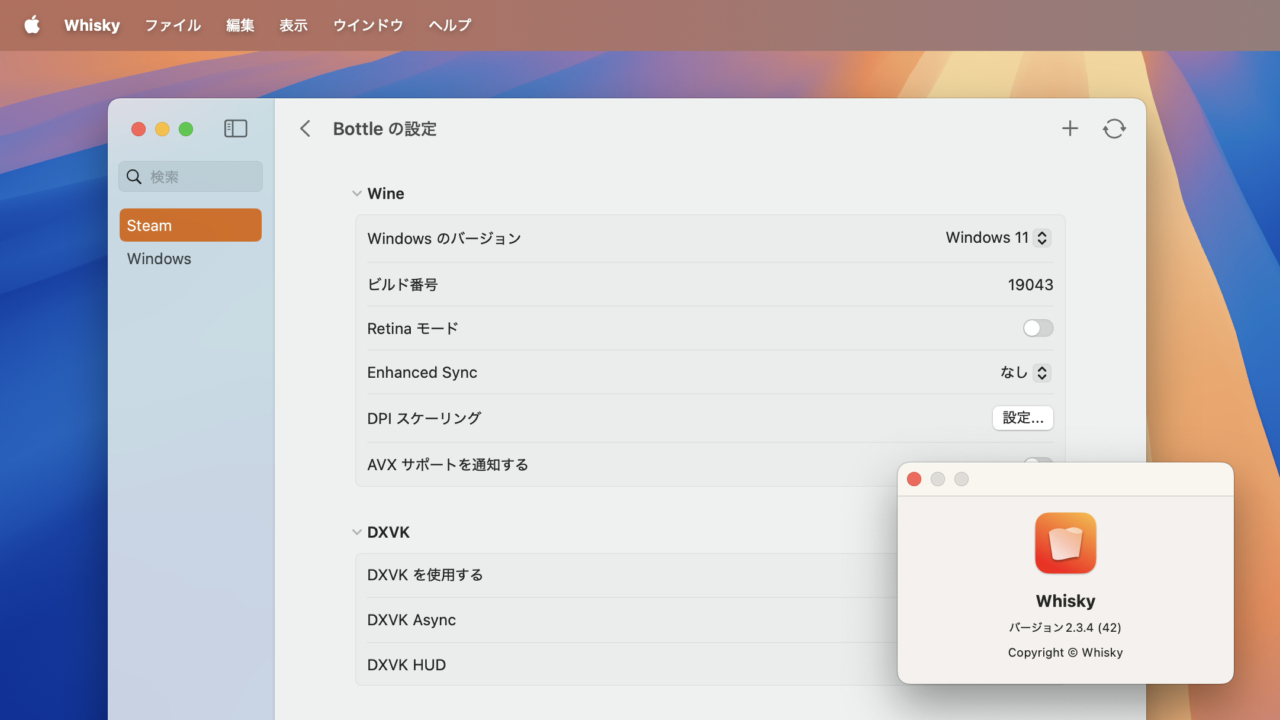The height and width of the screenshot is (720, 1280).
Task: Open the 表示 menu
Action: coord(293,25)
